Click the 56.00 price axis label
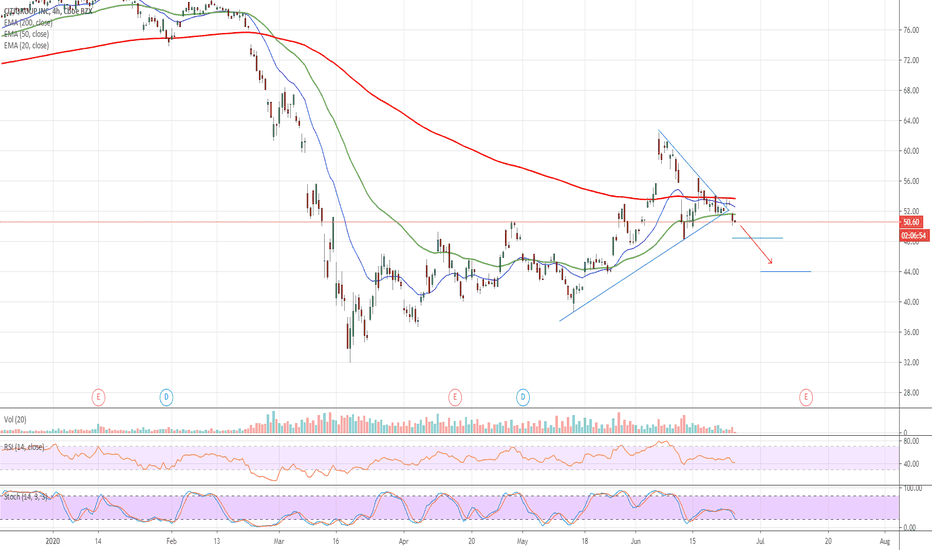 pyautogui.click(x=911, y=181)
